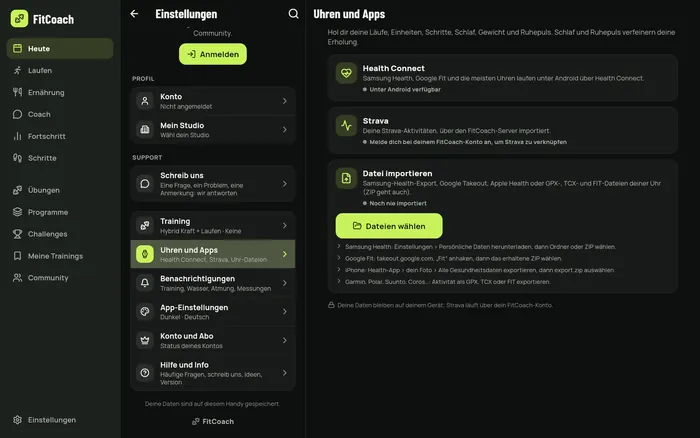Viewport: 700px width, 438px height.
Task: Go back using the left arrow icon
Action: coord(134,14)
